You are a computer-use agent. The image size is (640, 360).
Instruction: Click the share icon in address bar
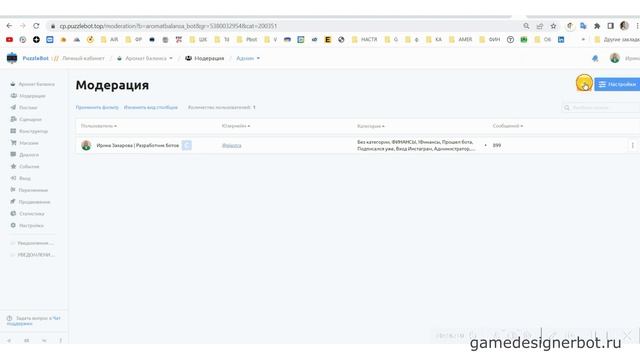540,26
